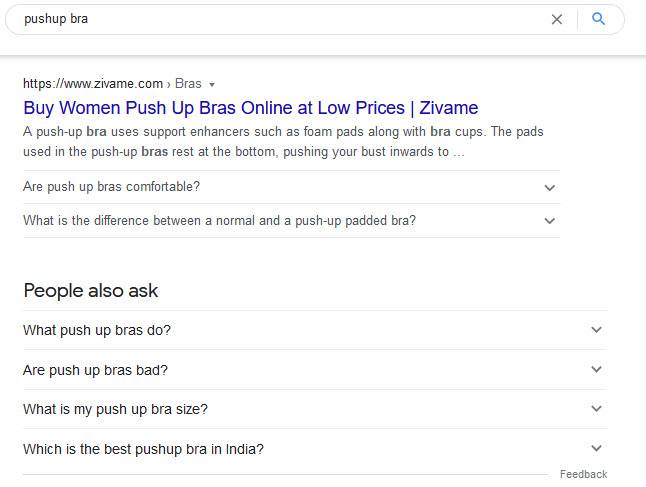This screenshot has height=487, width=646.
Task: Expand chevron for 'What is my push up bra size?'
Action: click(x=596, y=409)
